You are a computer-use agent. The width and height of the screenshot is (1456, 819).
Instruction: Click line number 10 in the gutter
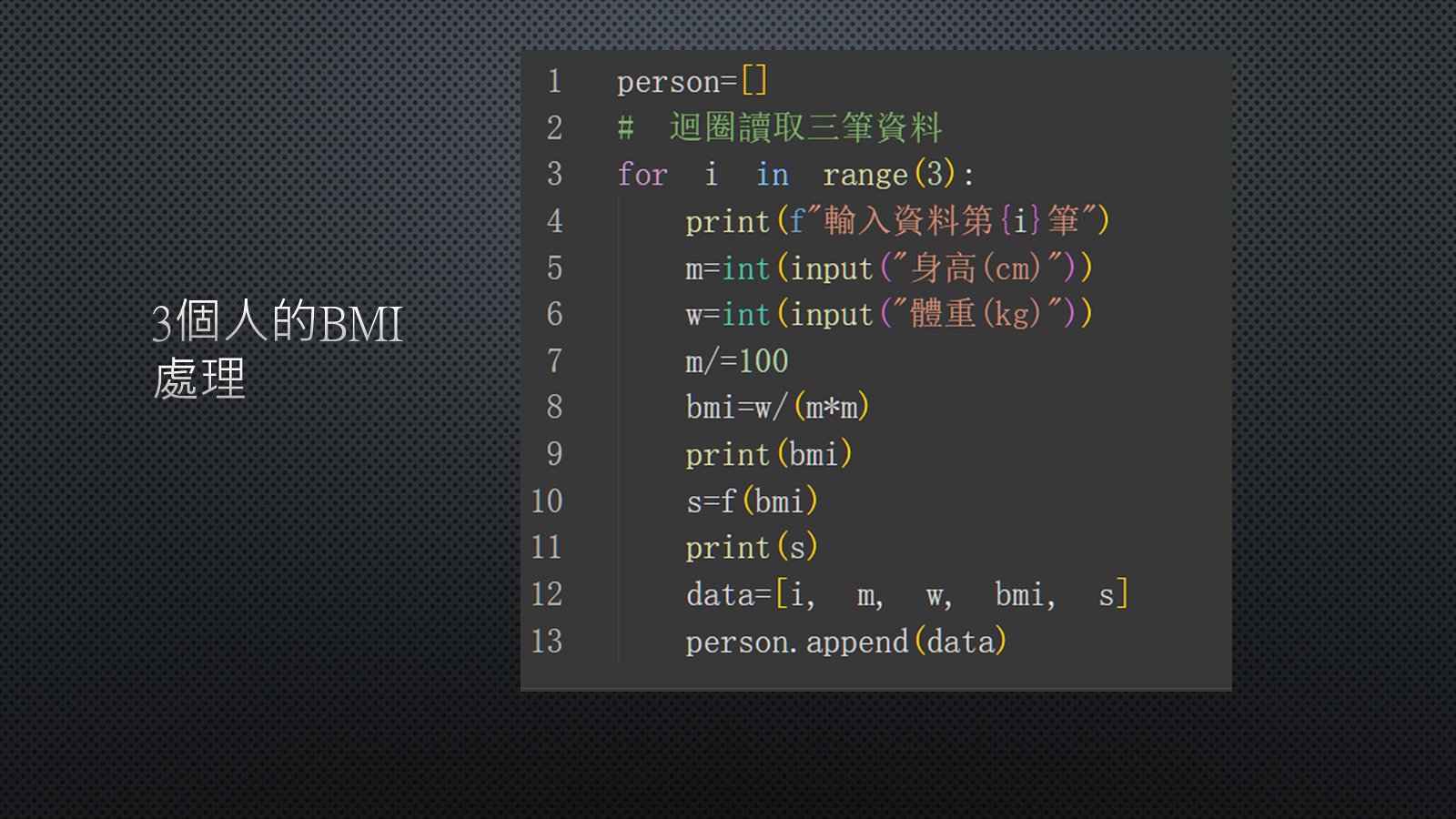[547, 501]
